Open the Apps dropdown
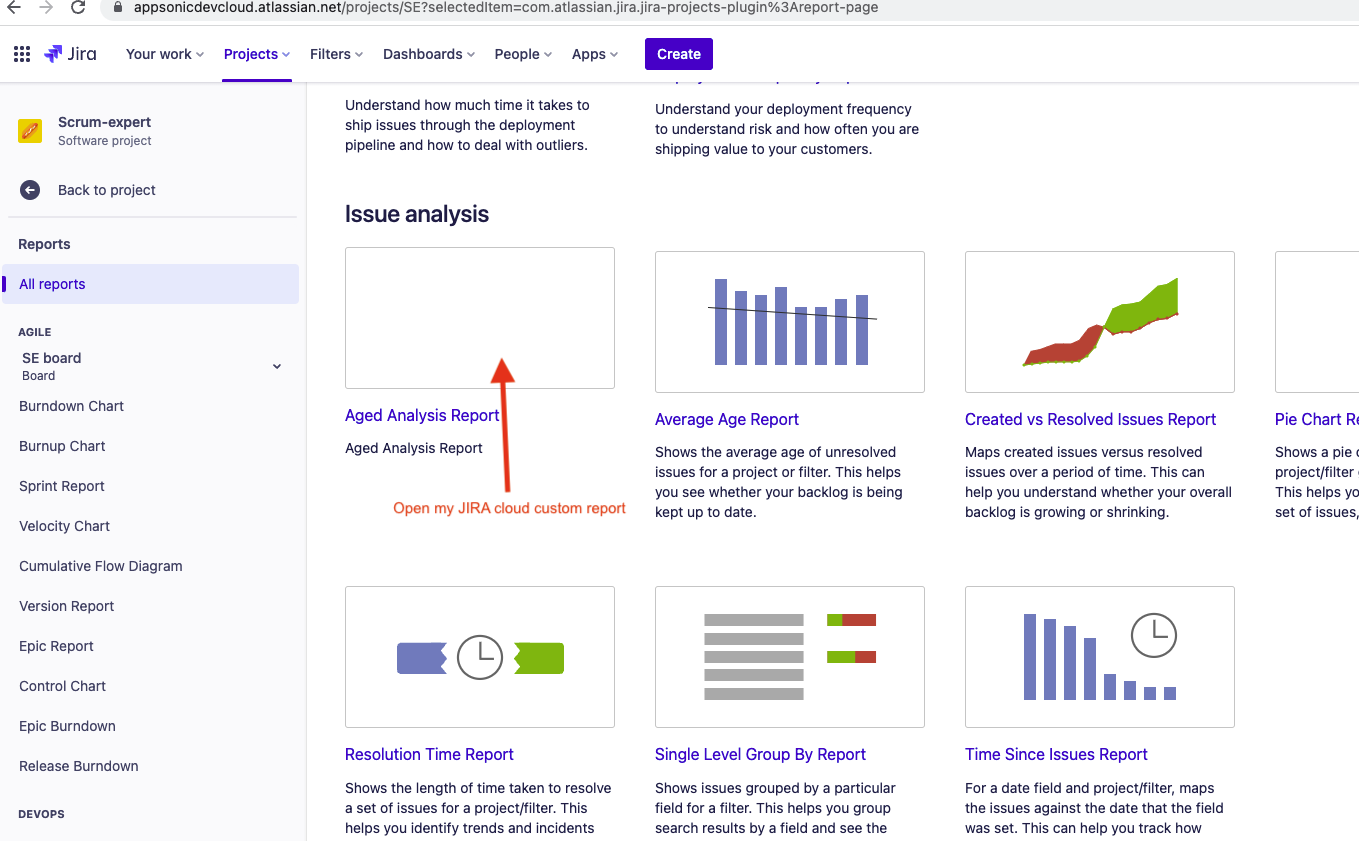The width and height of the screenshot is (1359, 841). [595, 54]
